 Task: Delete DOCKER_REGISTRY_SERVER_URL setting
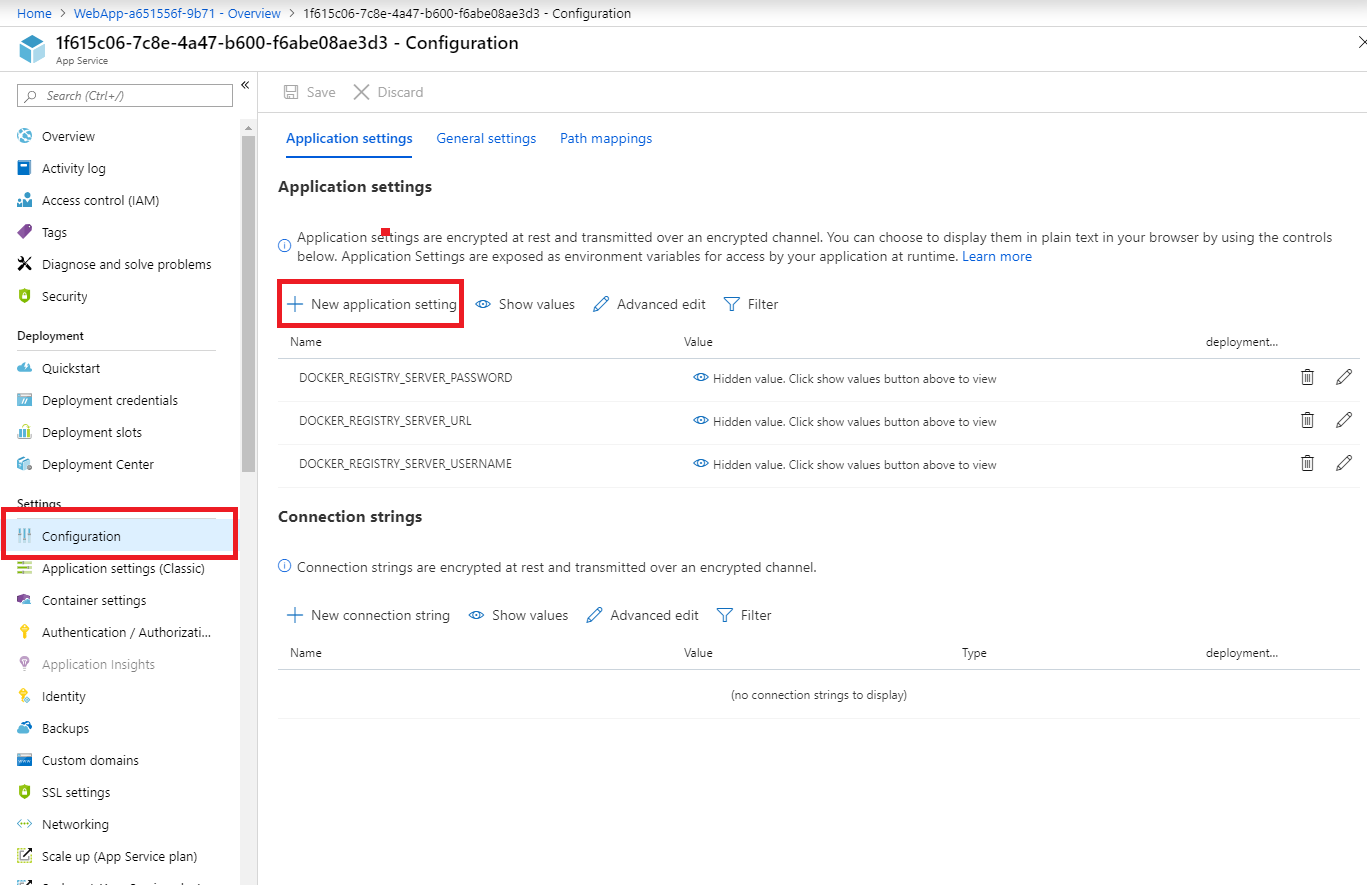point(1307,420)
